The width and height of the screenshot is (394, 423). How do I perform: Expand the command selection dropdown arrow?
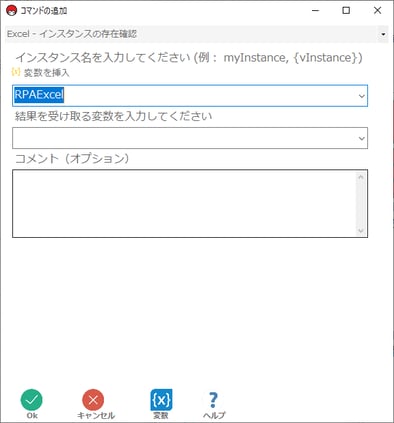pos(383,34)
